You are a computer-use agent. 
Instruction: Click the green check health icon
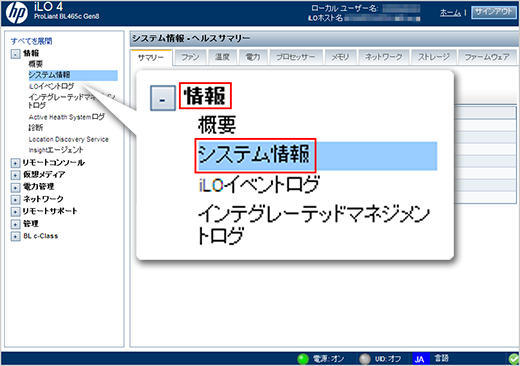514,359
